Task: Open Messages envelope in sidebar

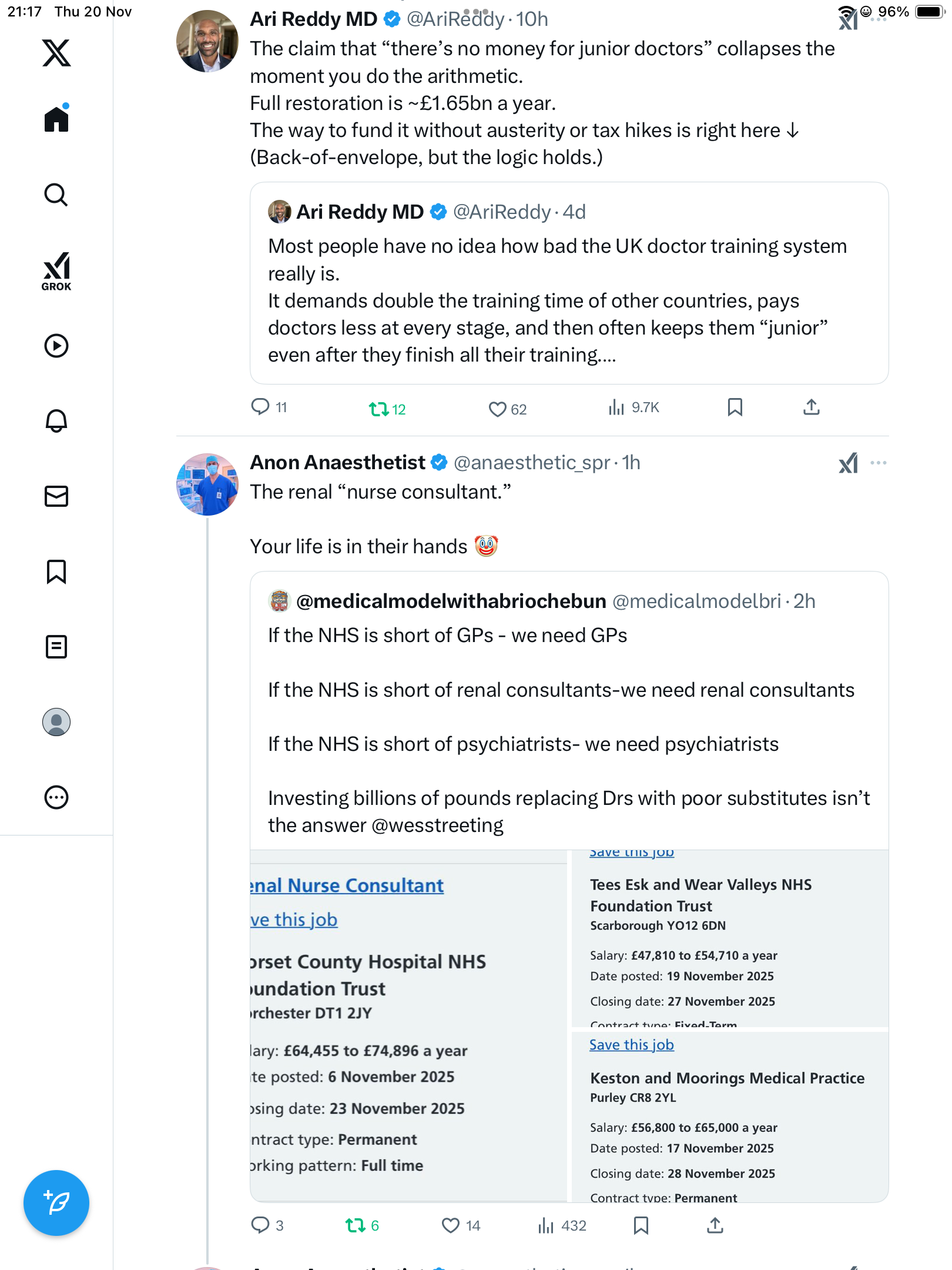Action: point(56,496)
